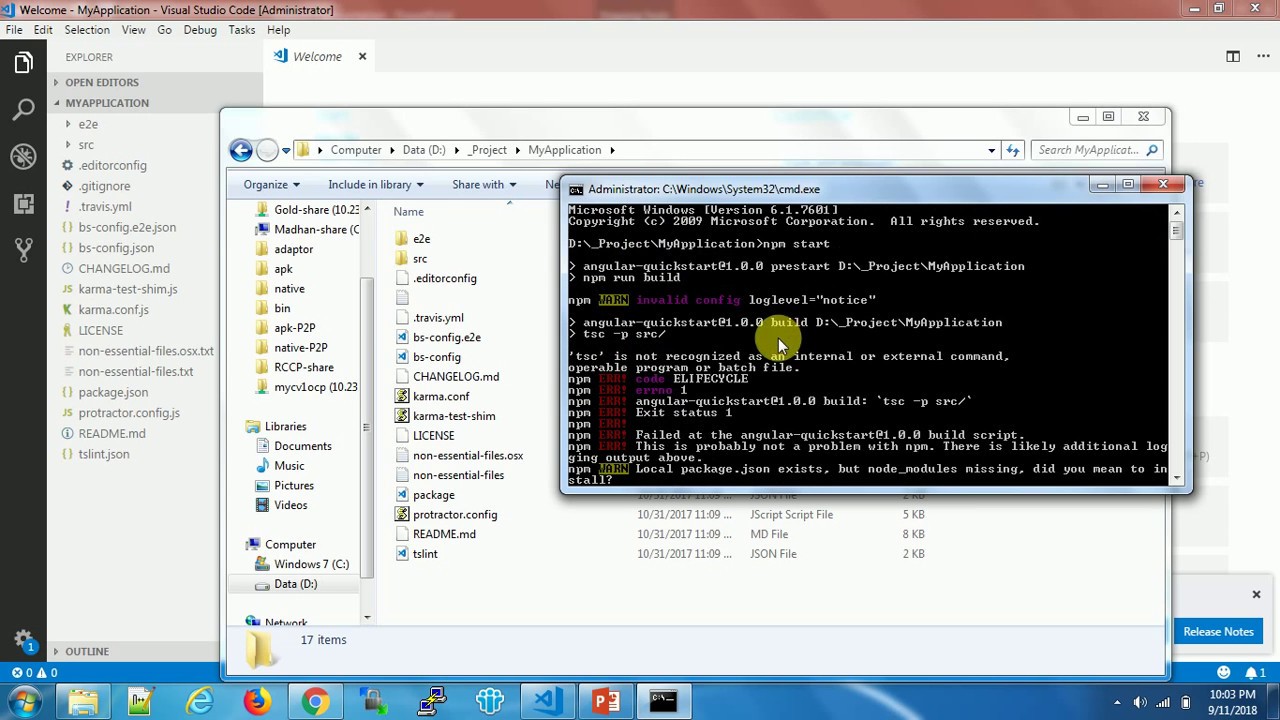Click the Search MyApplication box in Explorer
Image resolution: width=1280 pixels, height=720 pixels.
click(x=1096, y=150)
